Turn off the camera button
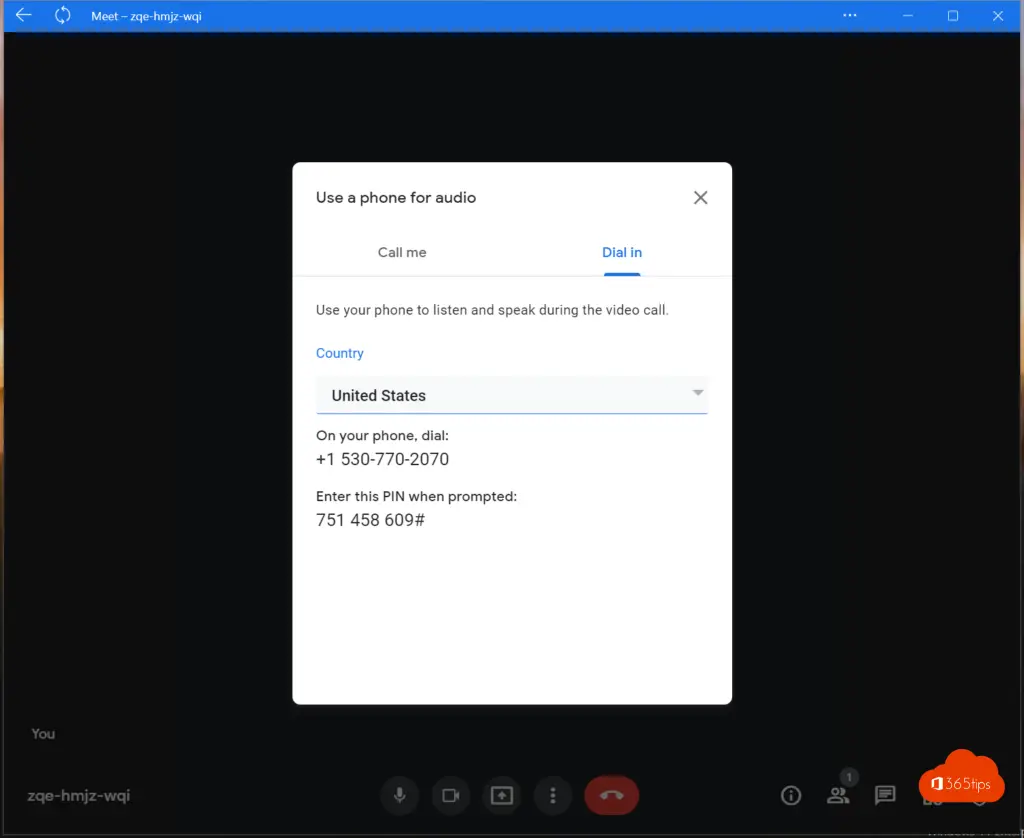1024x838 pixels. click(x=450, y=796)
